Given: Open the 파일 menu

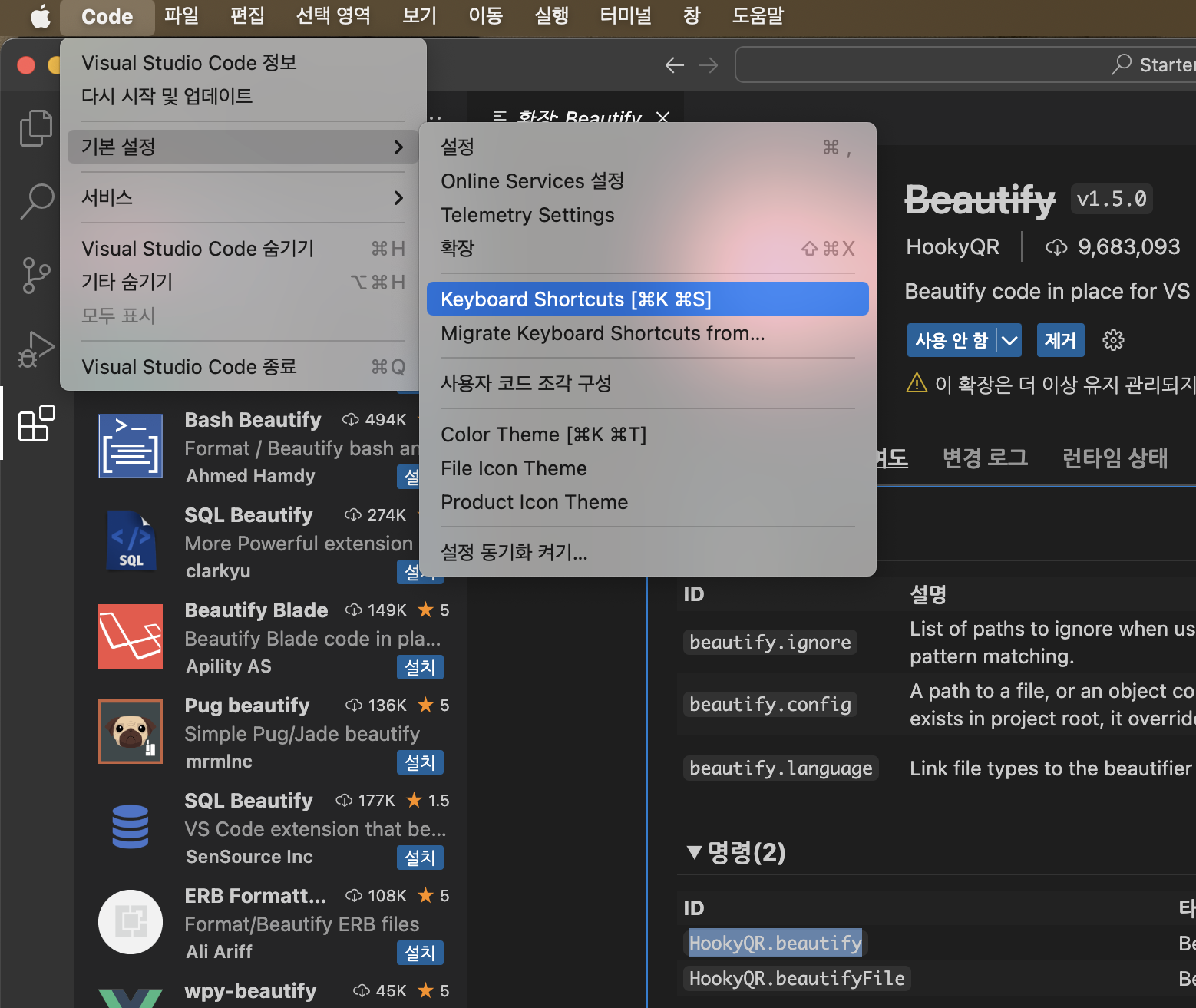Looking at the screenshot, I should (182, 16).
